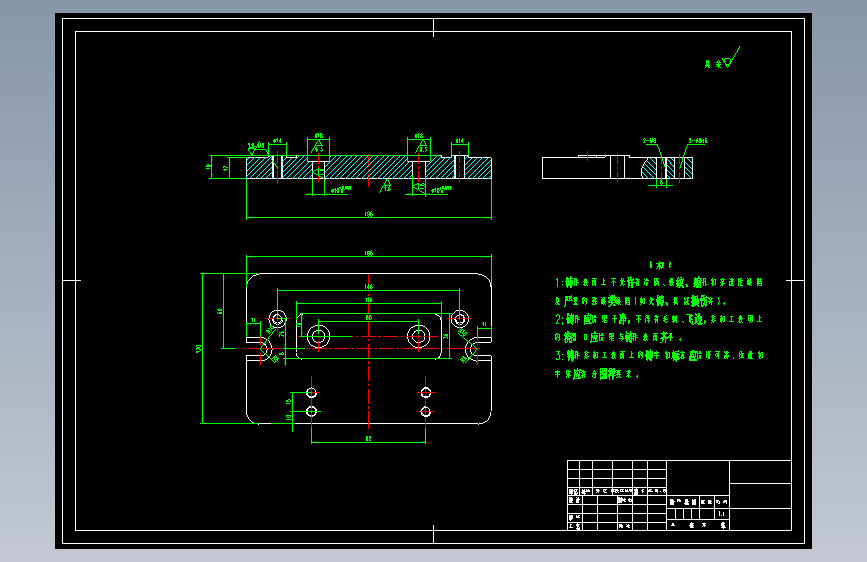Screen dimensions: 867x562
Task: Click the left counterbored hole inside the central pocket
Action: click(x=318, y=336)
